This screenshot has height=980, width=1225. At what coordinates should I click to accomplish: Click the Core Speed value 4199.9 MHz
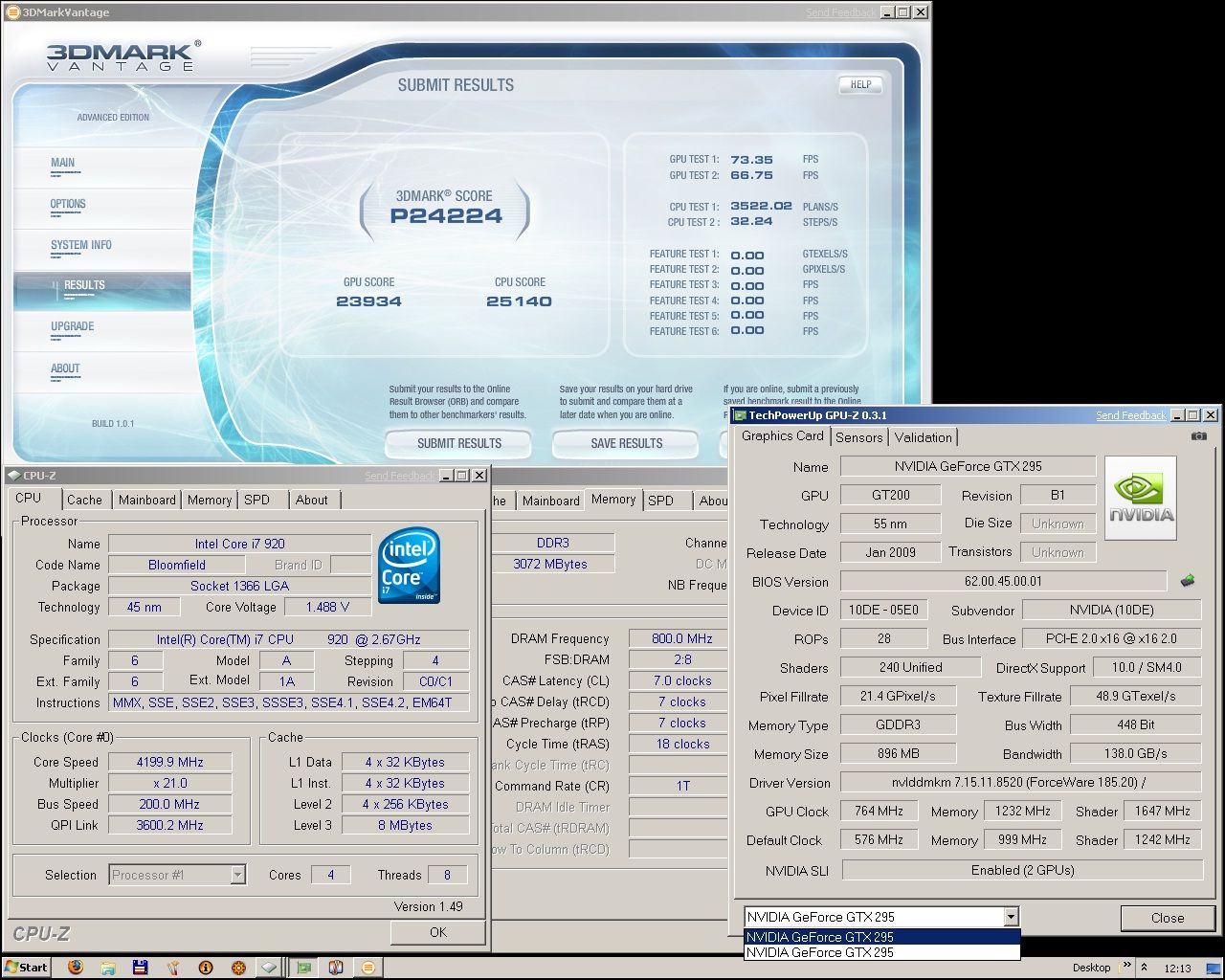pyautogui.click(x=169, y=762)
